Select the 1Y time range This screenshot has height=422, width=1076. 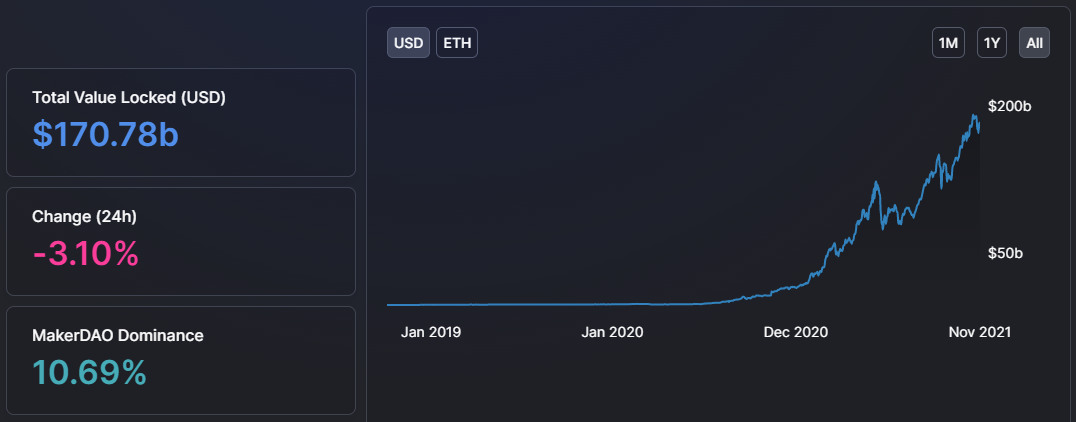pyautogui.click(x=992, y=43)
